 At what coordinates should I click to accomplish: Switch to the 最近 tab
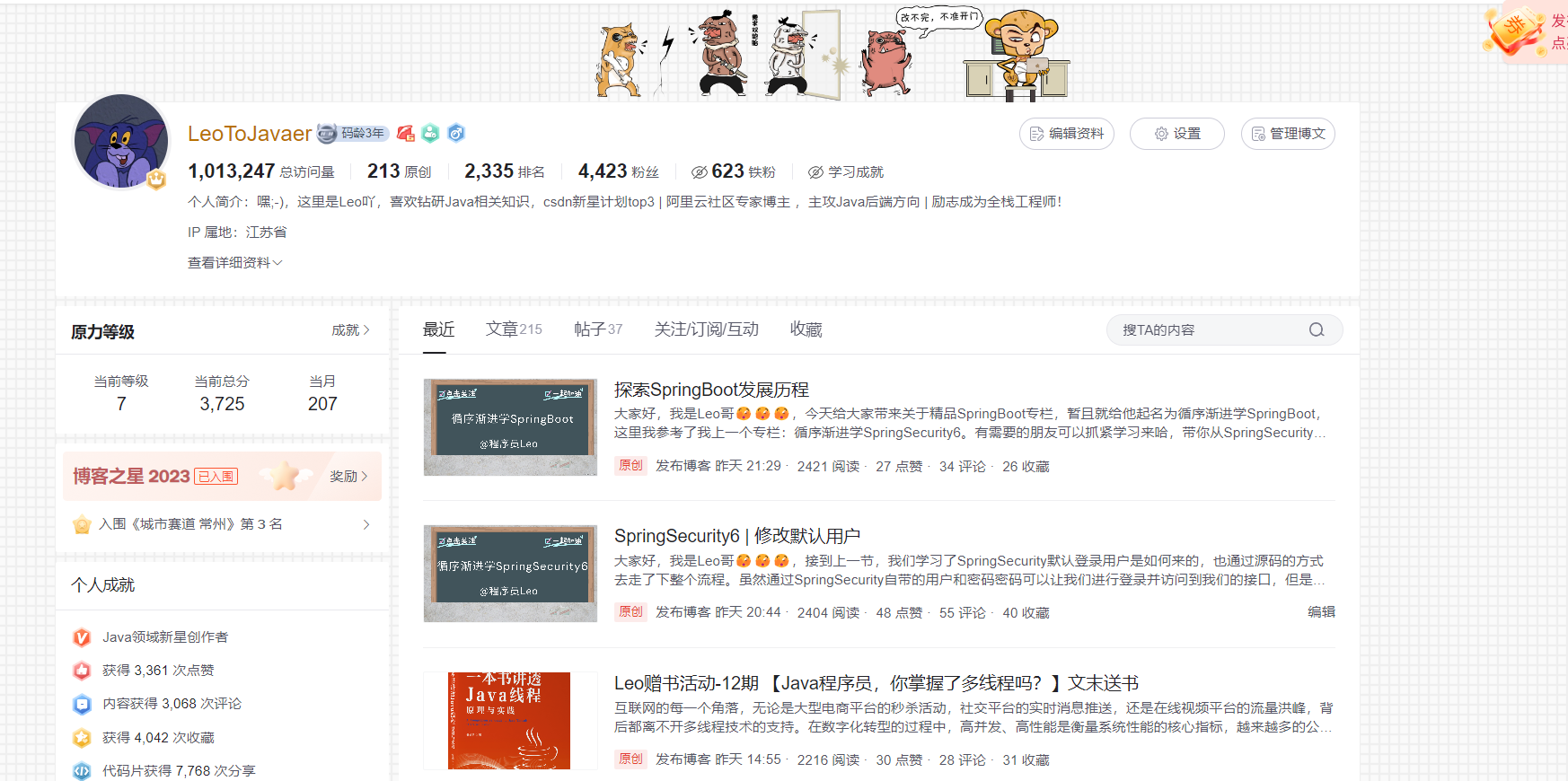438,329
